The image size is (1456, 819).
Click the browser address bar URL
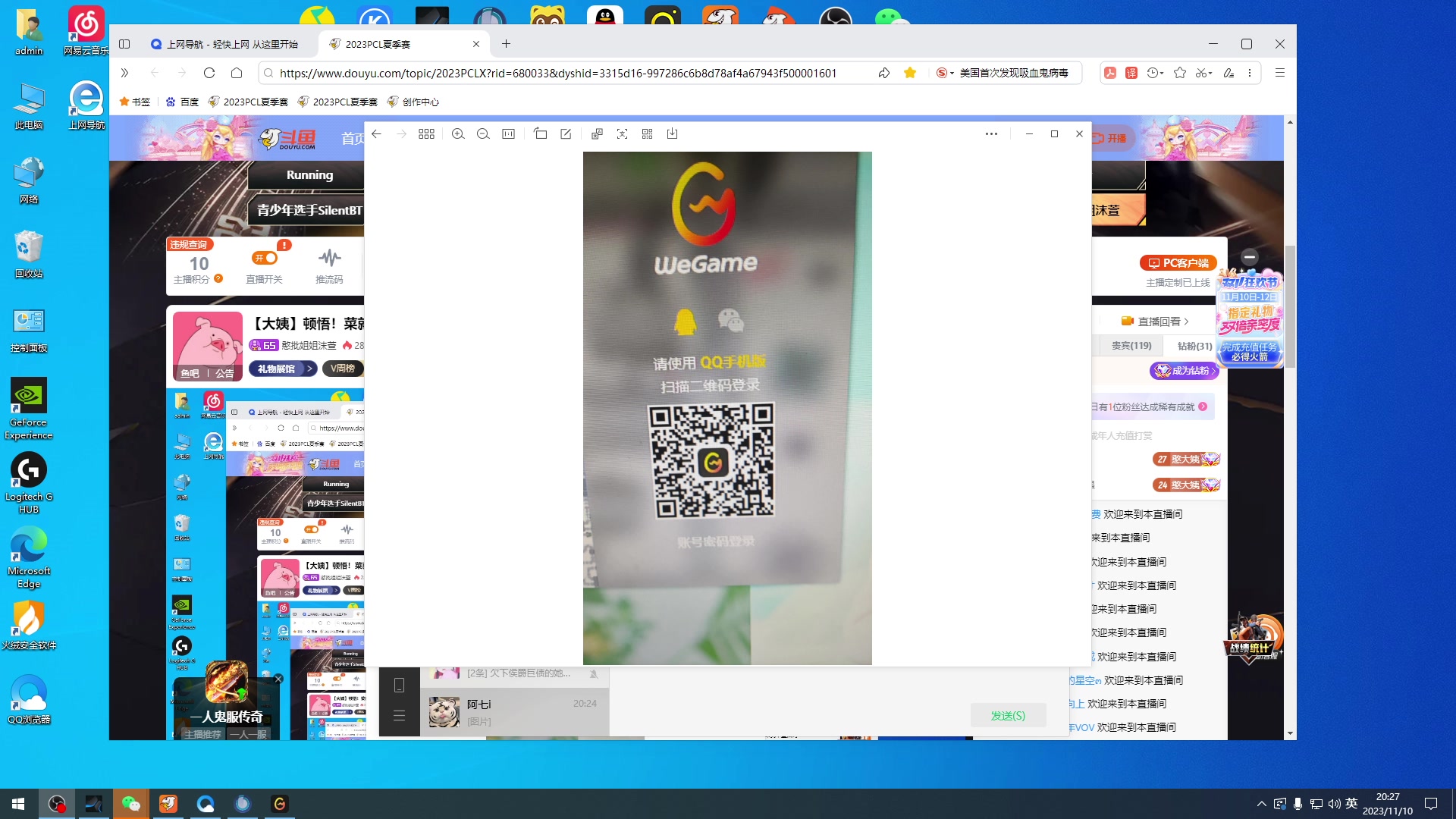point(558,73)
